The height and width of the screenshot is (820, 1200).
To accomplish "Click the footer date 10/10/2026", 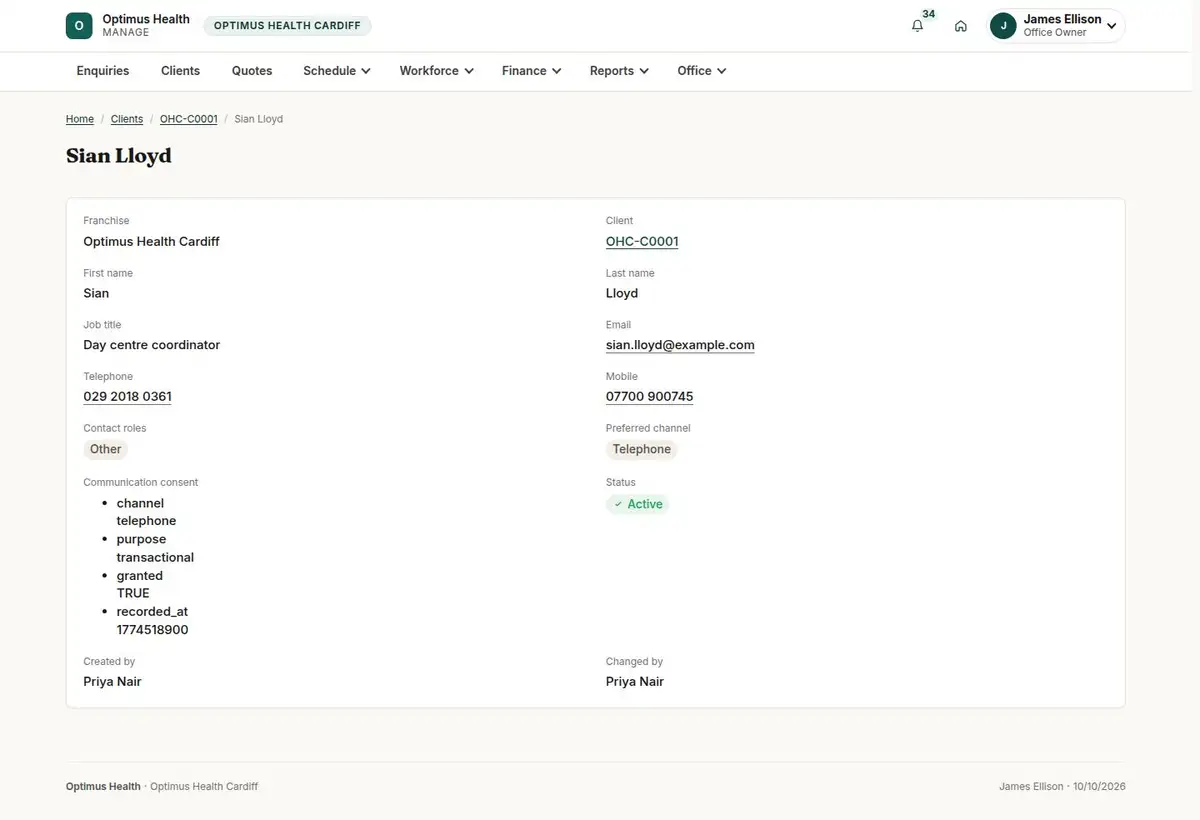I will tap(1099, 787).
